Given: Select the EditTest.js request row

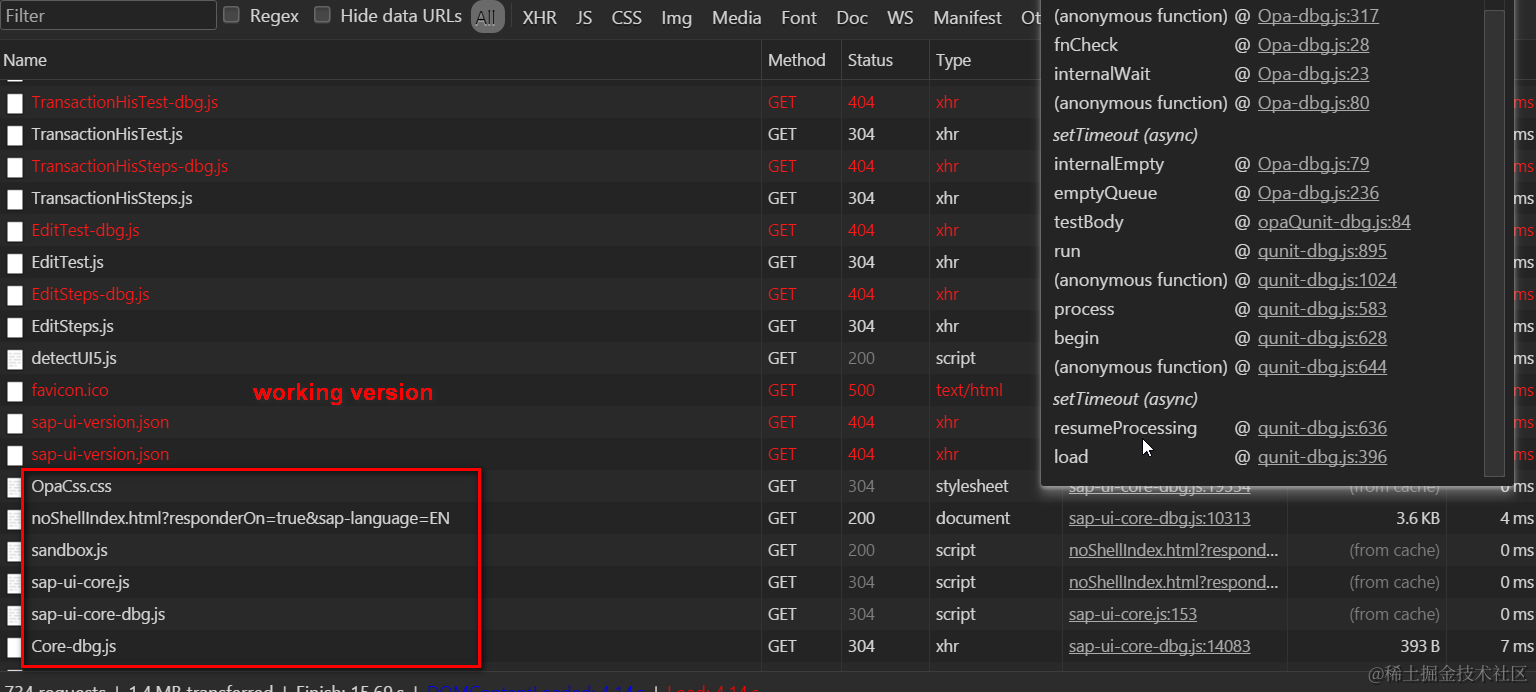Looking at the screenshot, I should [67, 262].
